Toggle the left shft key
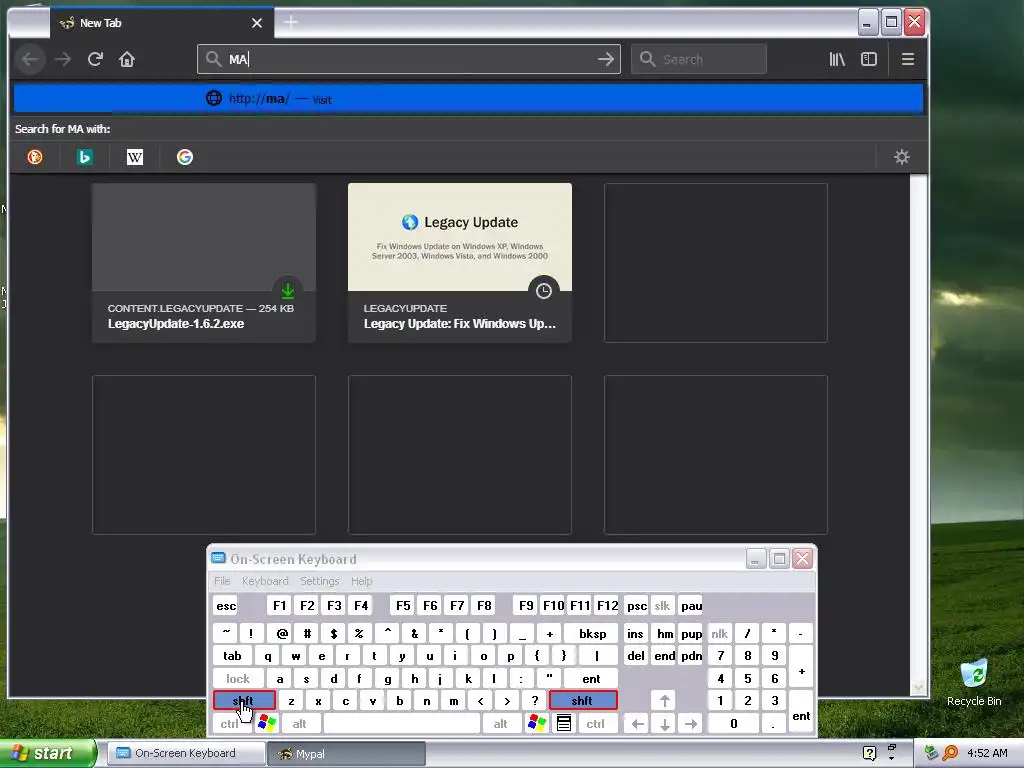This screenshot has height=768, width=1024. pyautogui.click(x=244, y=700)
